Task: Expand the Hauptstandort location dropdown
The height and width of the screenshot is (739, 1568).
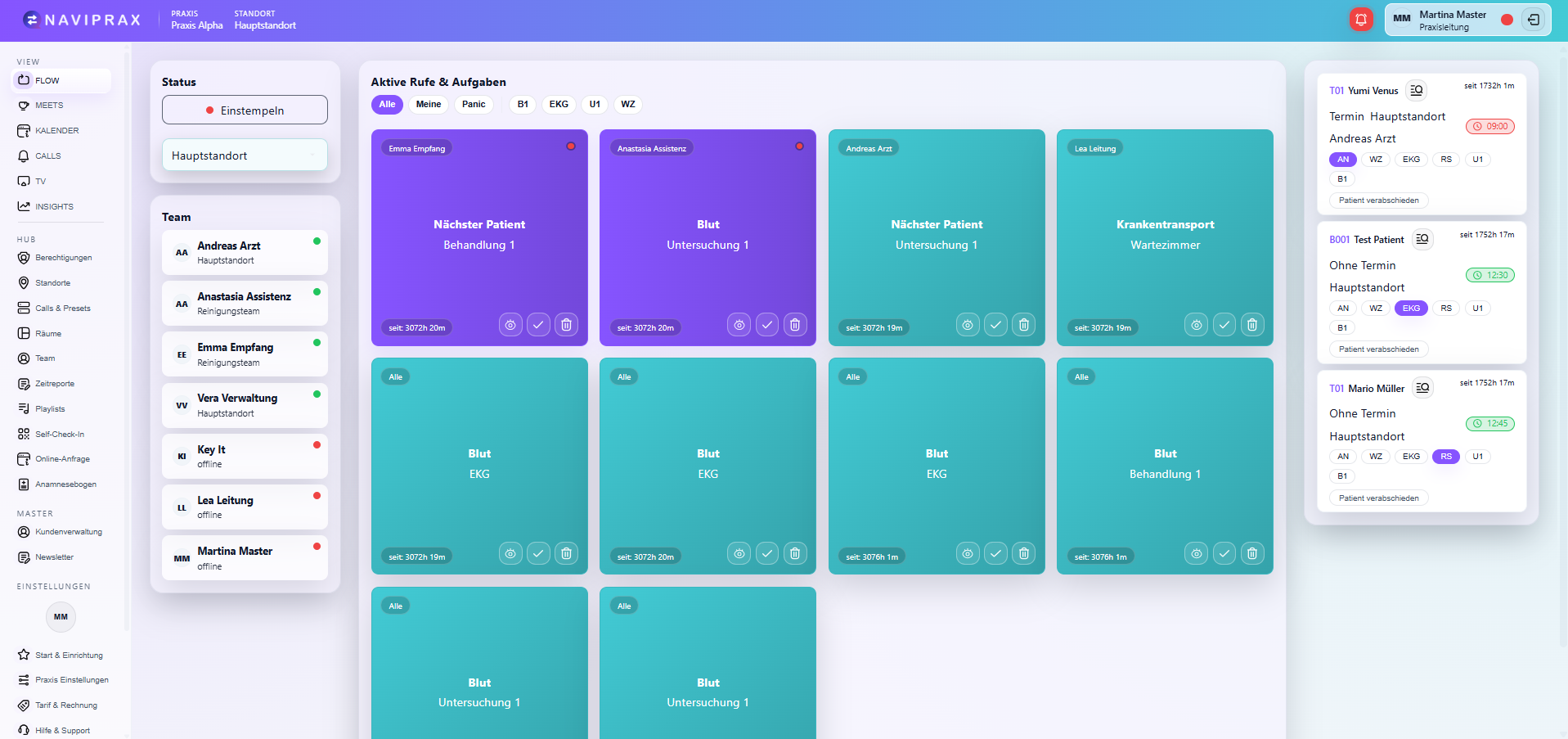Action: (x=245, y=155)
